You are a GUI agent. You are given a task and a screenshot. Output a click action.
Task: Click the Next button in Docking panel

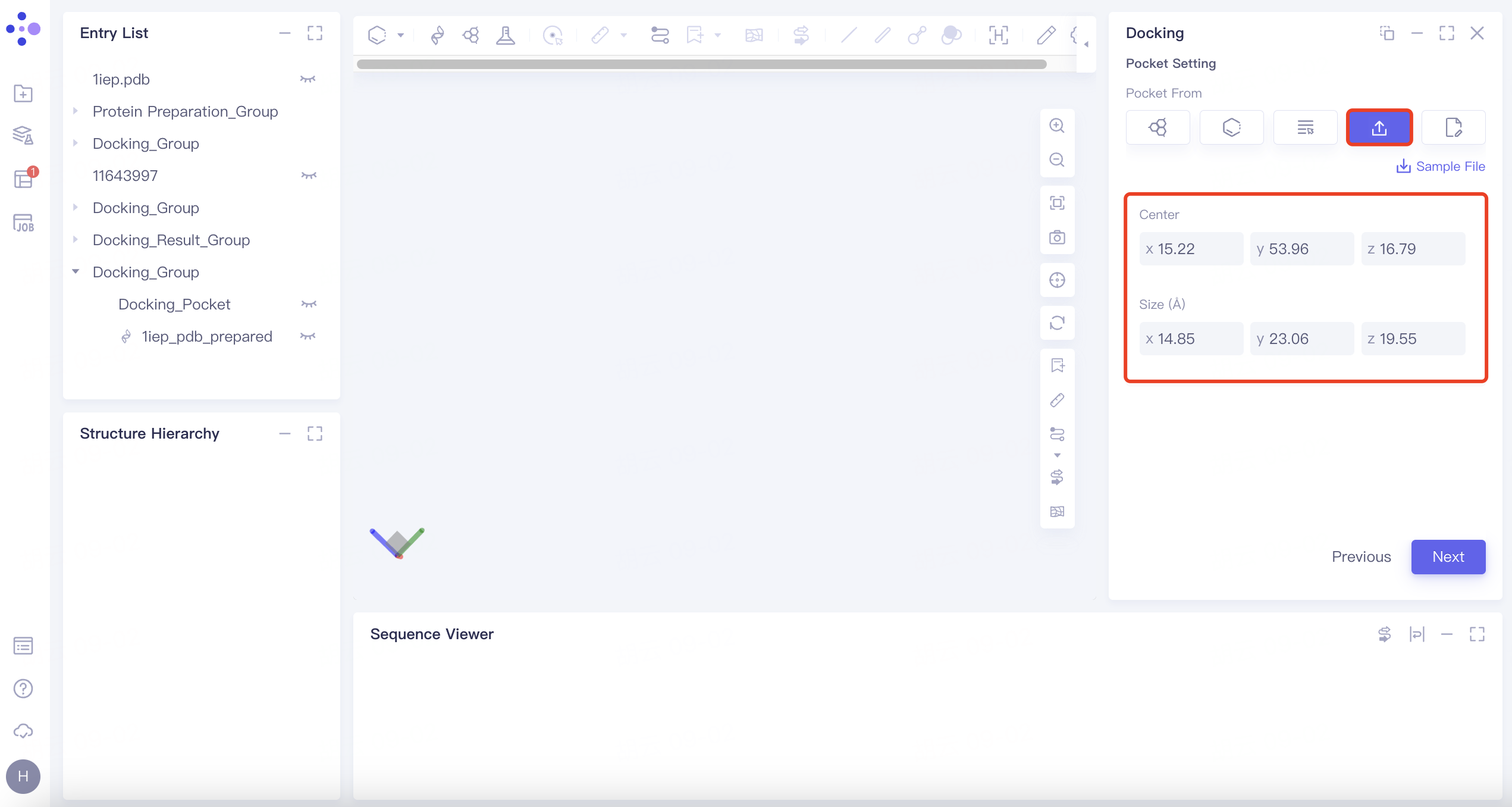(x=1448, y=556)
